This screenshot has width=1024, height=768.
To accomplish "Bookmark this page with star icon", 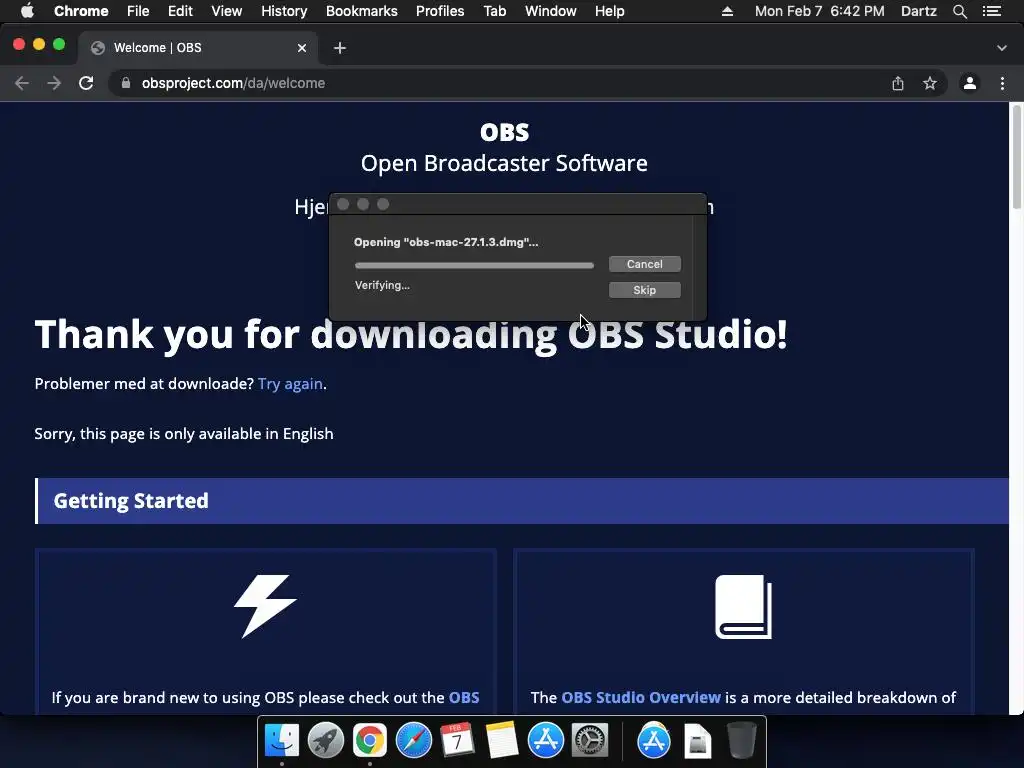I will (x=929, y=83).
